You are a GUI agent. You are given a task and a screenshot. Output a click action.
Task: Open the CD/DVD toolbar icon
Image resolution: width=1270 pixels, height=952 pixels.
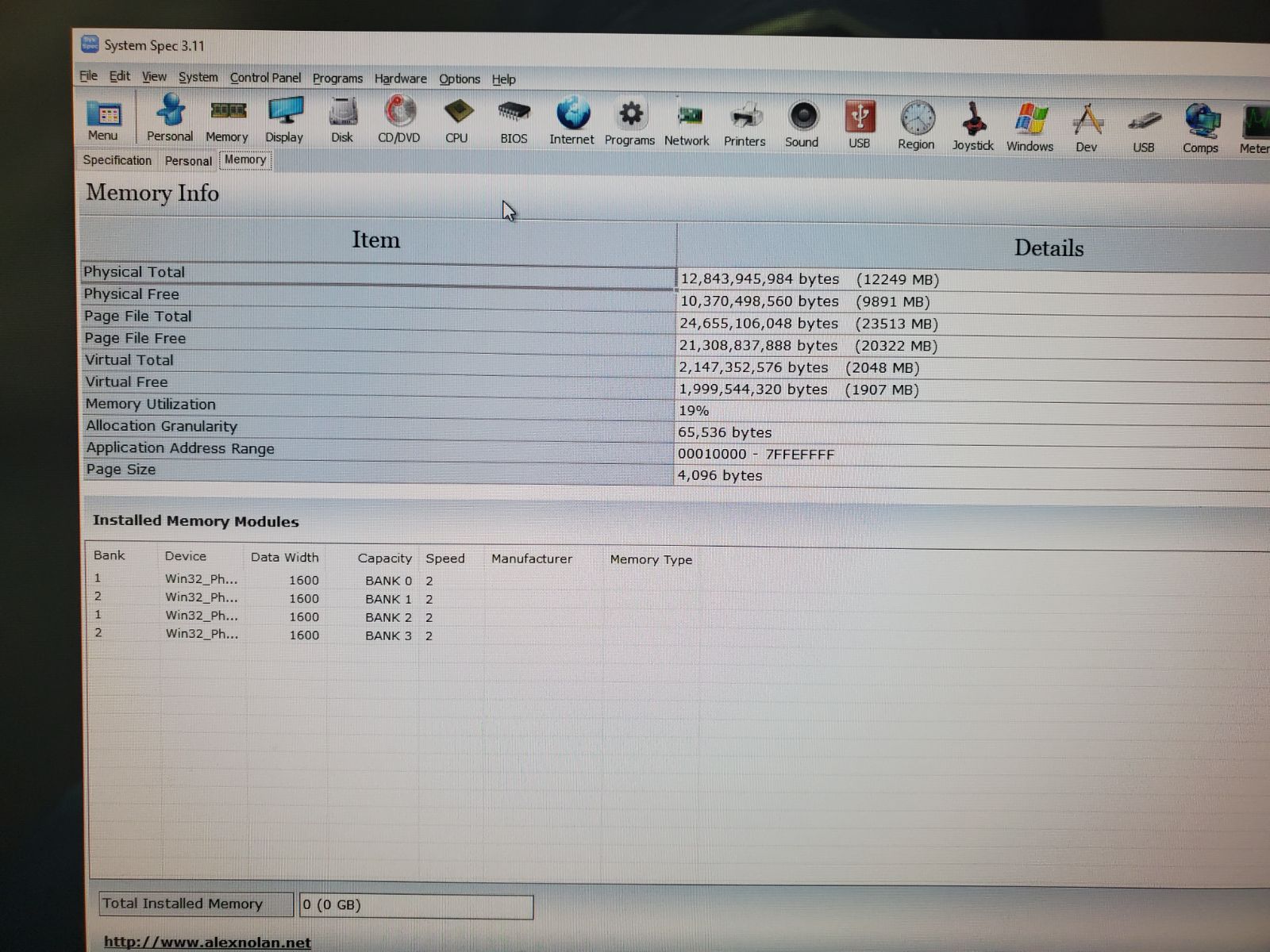(x=399, y=121)
